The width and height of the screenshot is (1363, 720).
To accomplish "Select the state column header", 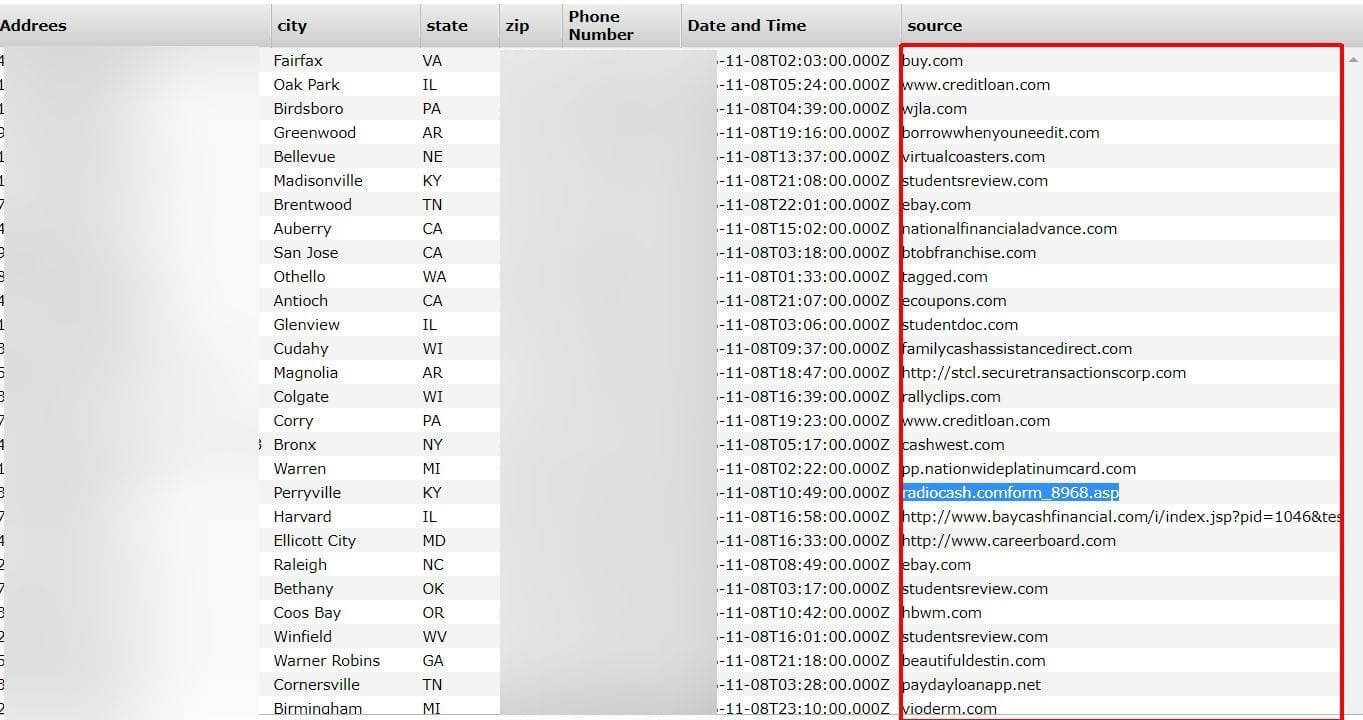I will point(446,26).
